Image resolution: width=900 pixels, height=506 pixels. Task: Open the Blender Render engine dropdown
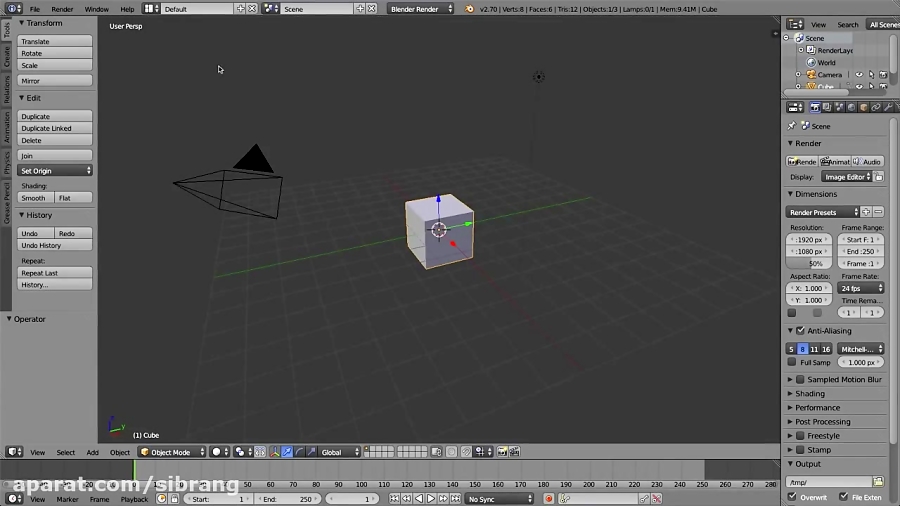pos(421,9)
